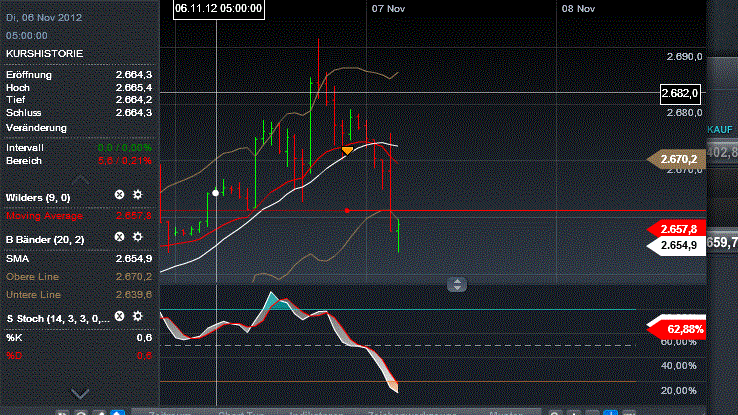Click the 07 Nov date axis label
This screenshot has width=738, height=415.
coord(388,8)
